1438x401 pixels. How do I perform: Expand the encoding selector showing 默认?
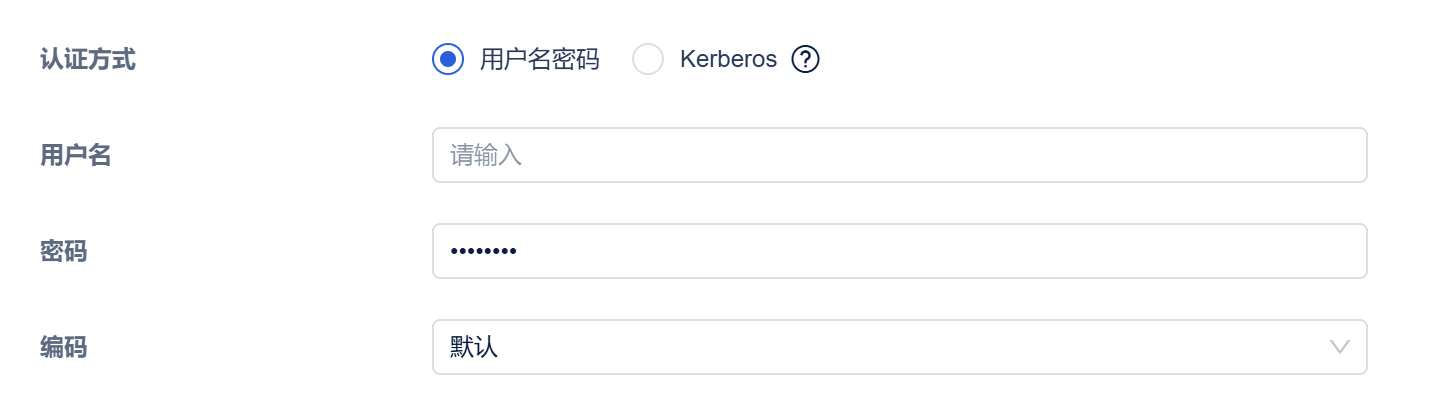coord(898,347)
